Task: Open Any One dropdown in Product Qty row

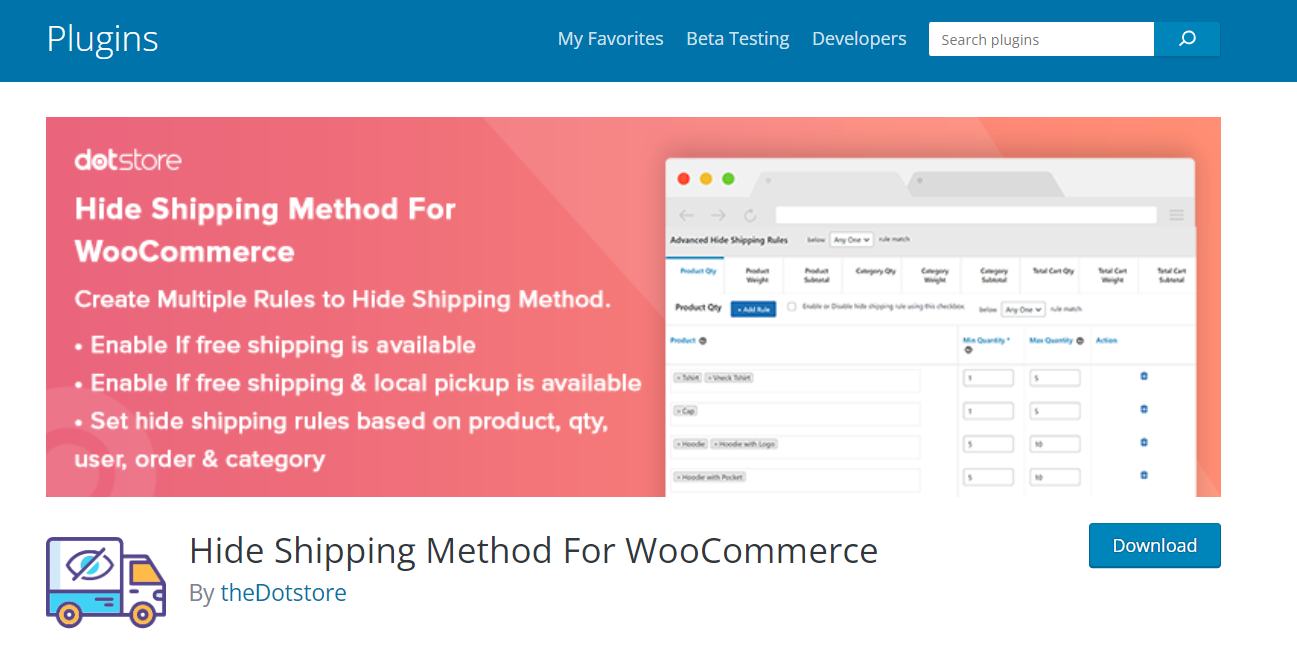Action: pyautogui.click(x=1024, y=309)
